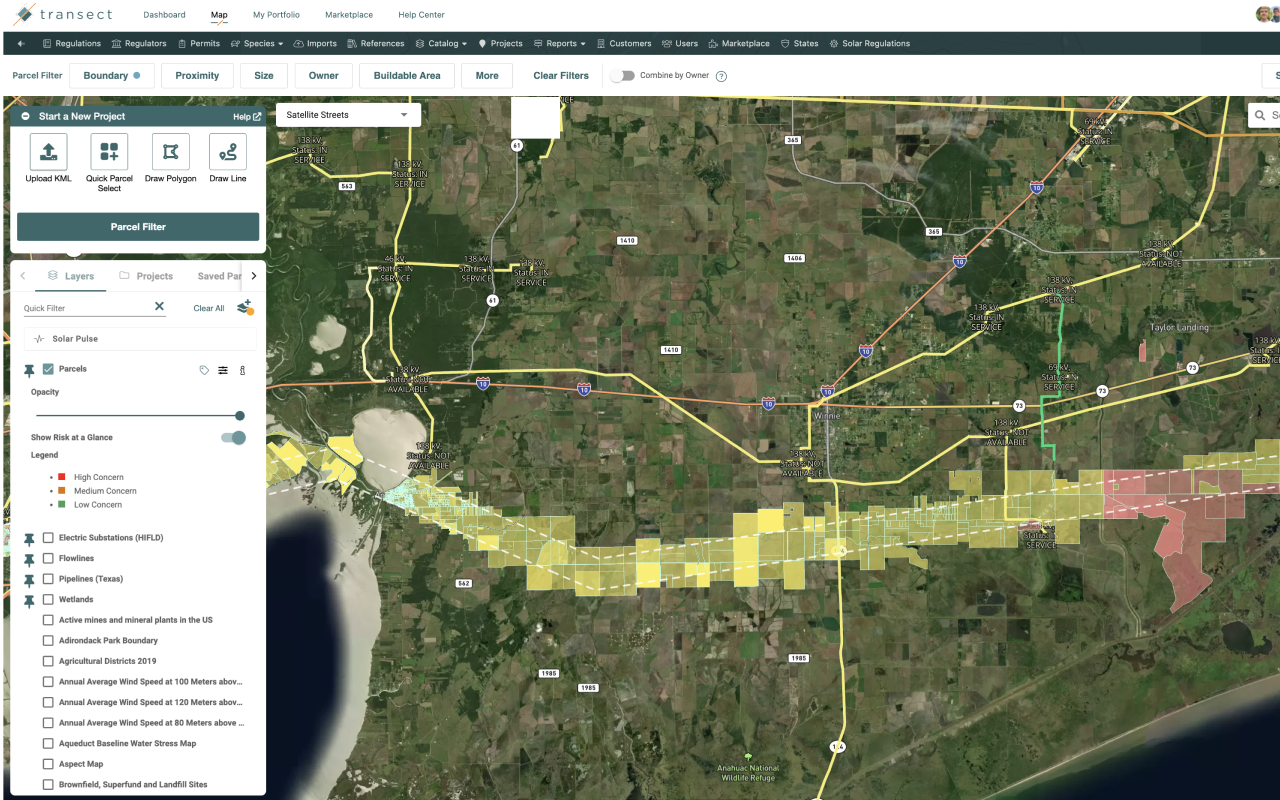1280x800 pixels.
Task: Open the Satellite Streets basemap dropdown
Action: click(347, 114)
